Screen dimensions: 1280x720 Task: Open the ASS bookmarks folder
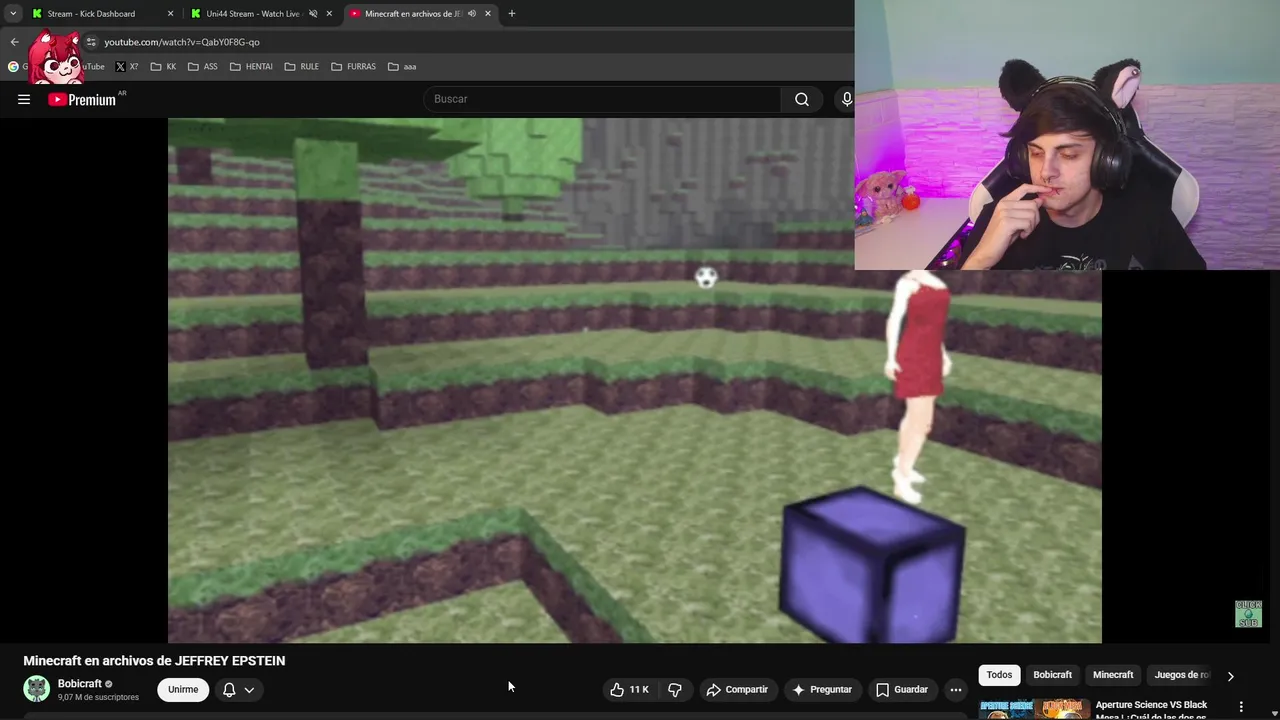click(x=203, y=67)
